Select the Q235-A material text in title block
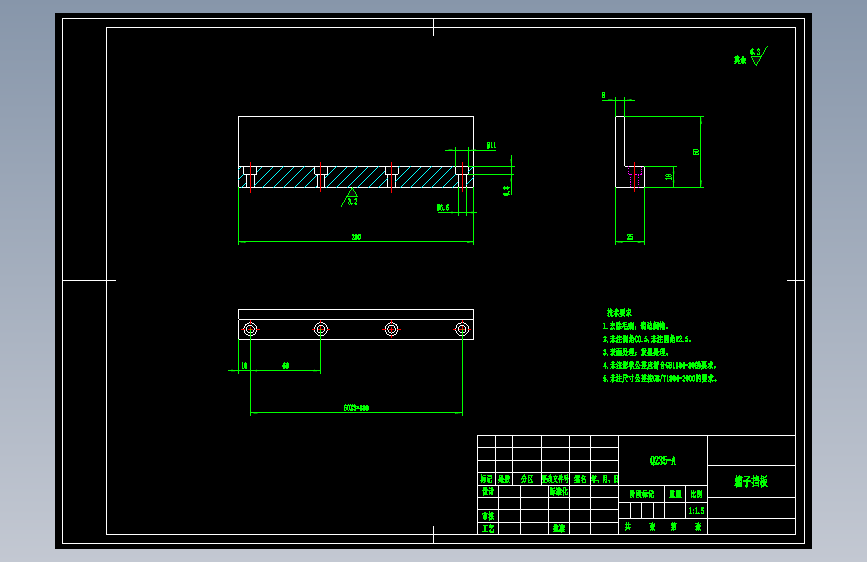The width and height of the screenshot is (867, 562). (x=662, y=461)
